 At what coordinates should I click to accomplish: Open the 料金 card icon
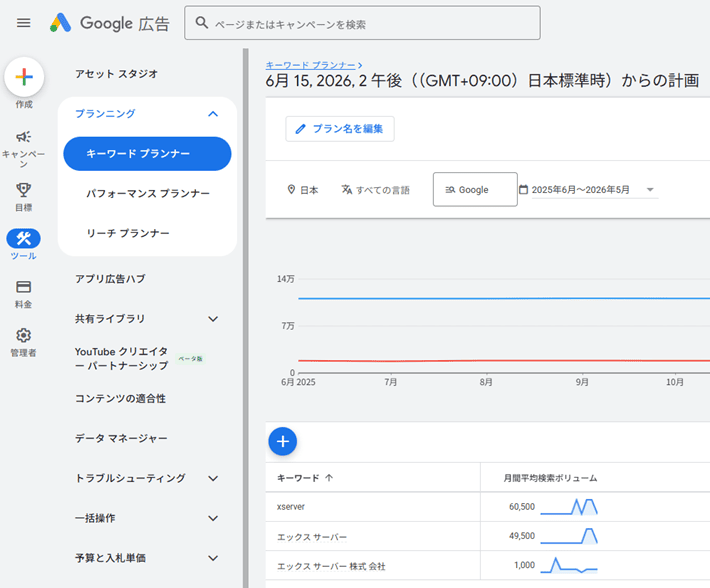pyautogui.click(x=24, y=287)
